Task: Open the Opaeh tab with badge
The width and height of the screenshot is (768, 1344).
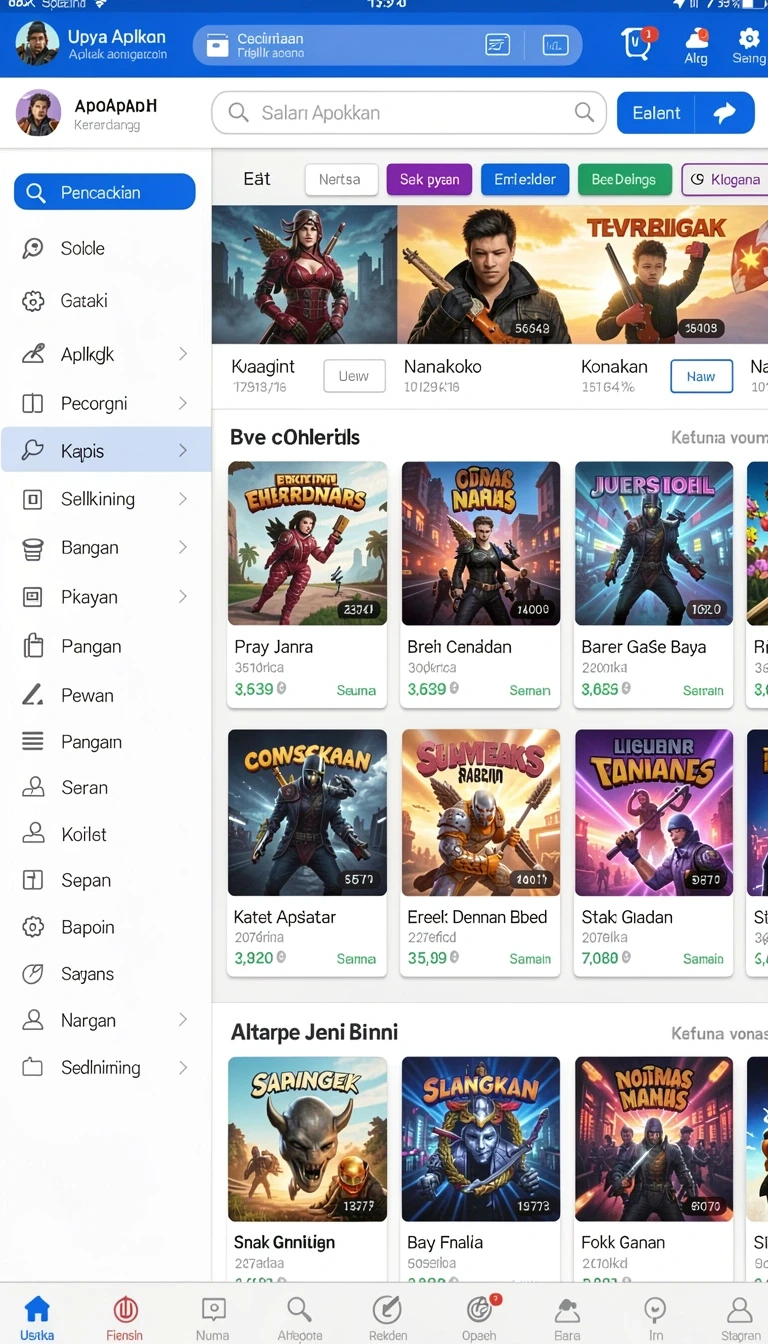Action: click(x=479, y=1317)
